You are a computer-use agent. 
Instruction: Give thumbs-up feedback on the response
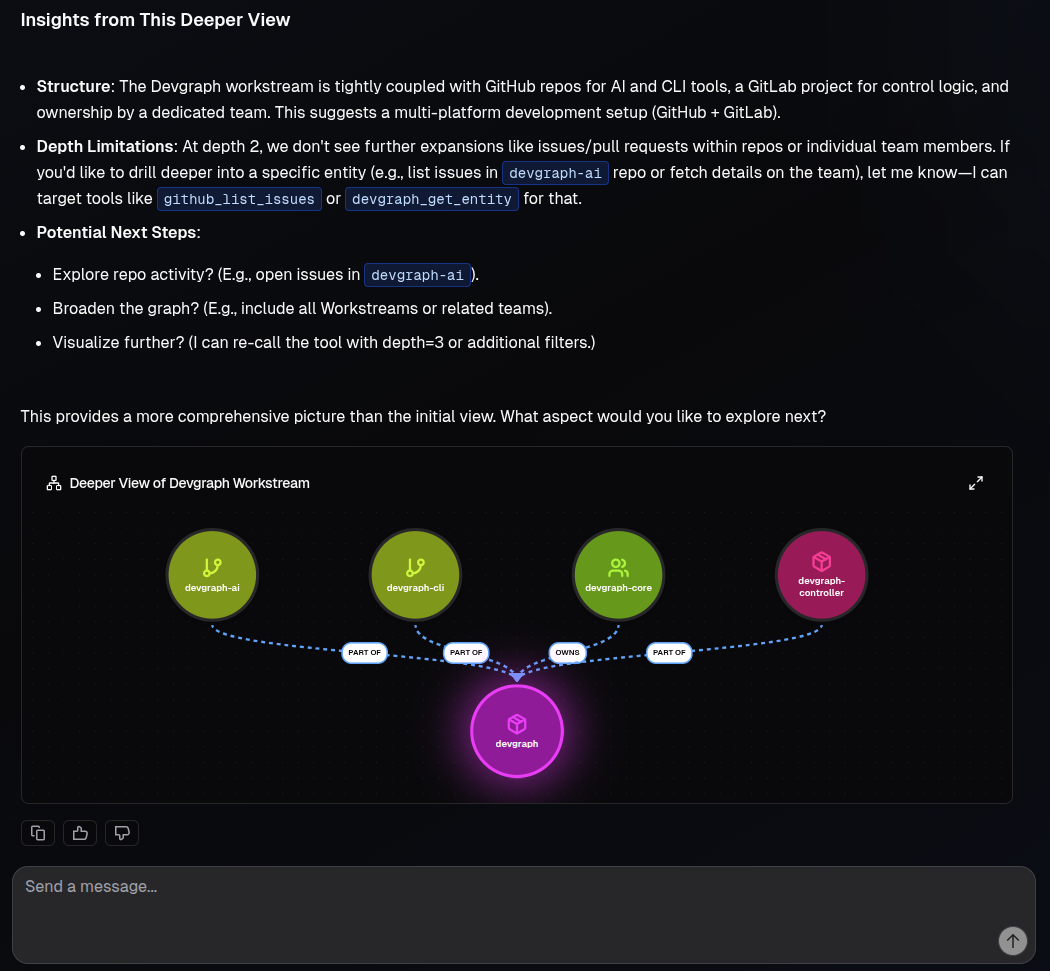pos(80,832)
